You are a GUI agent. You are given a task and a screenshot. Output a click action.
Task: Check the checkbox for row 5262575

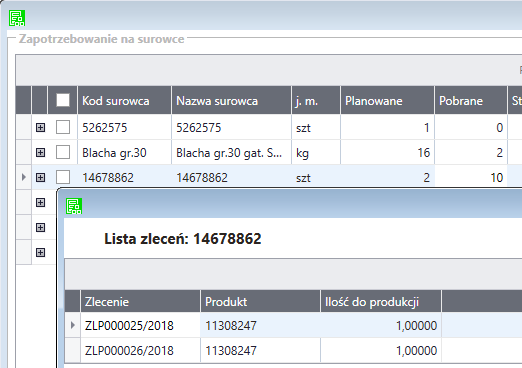click(x=63, y=127)
